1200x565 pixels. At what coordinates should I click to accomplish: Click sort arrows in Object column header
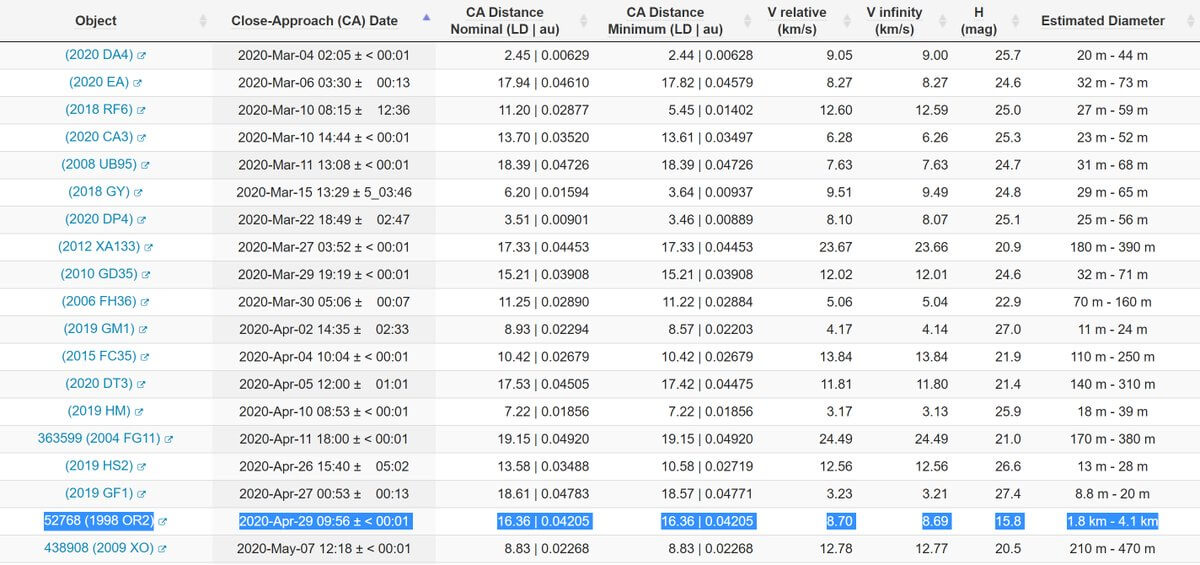click(x=204, y=21)
